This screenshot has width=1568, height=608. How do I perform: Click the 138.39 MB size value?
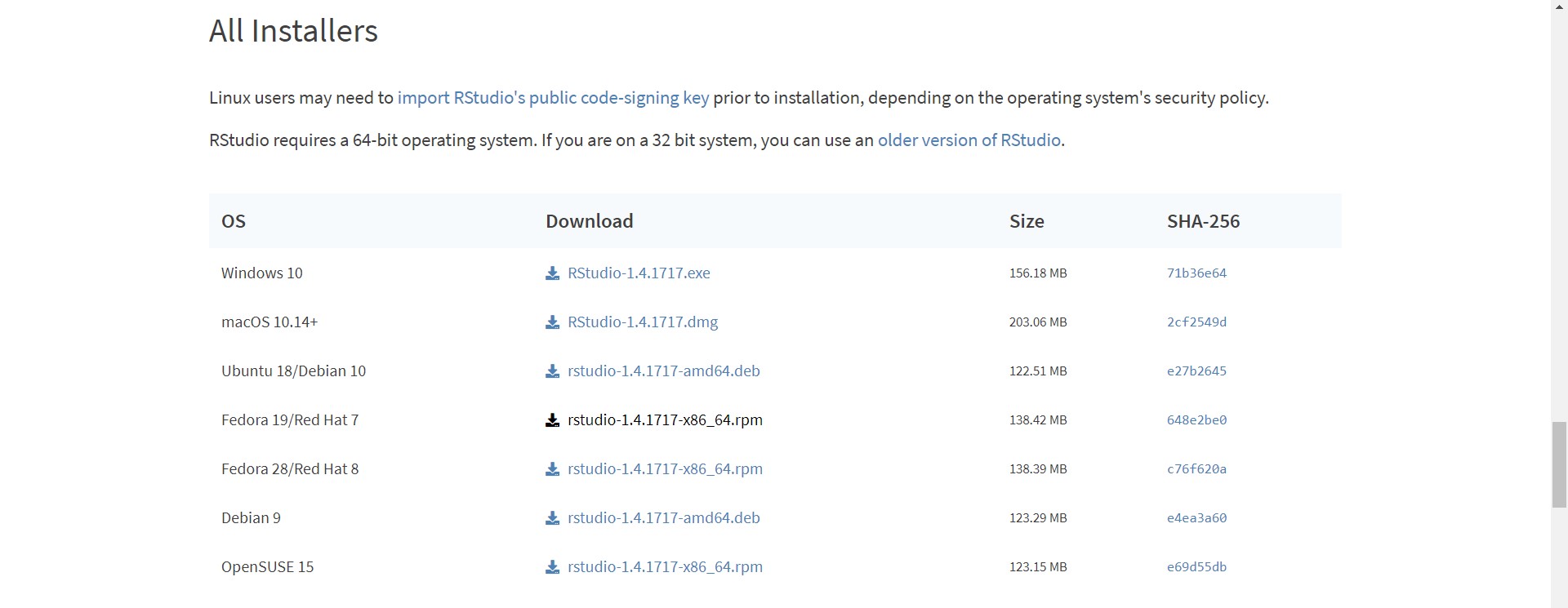[x=1038, y=469]
